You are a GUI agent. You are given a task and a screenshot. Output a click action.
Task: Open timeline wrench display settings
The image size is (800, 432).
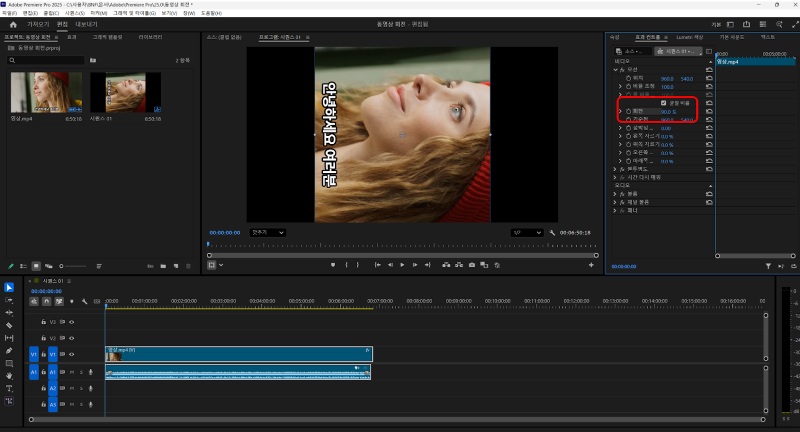[x=85, y=300]
